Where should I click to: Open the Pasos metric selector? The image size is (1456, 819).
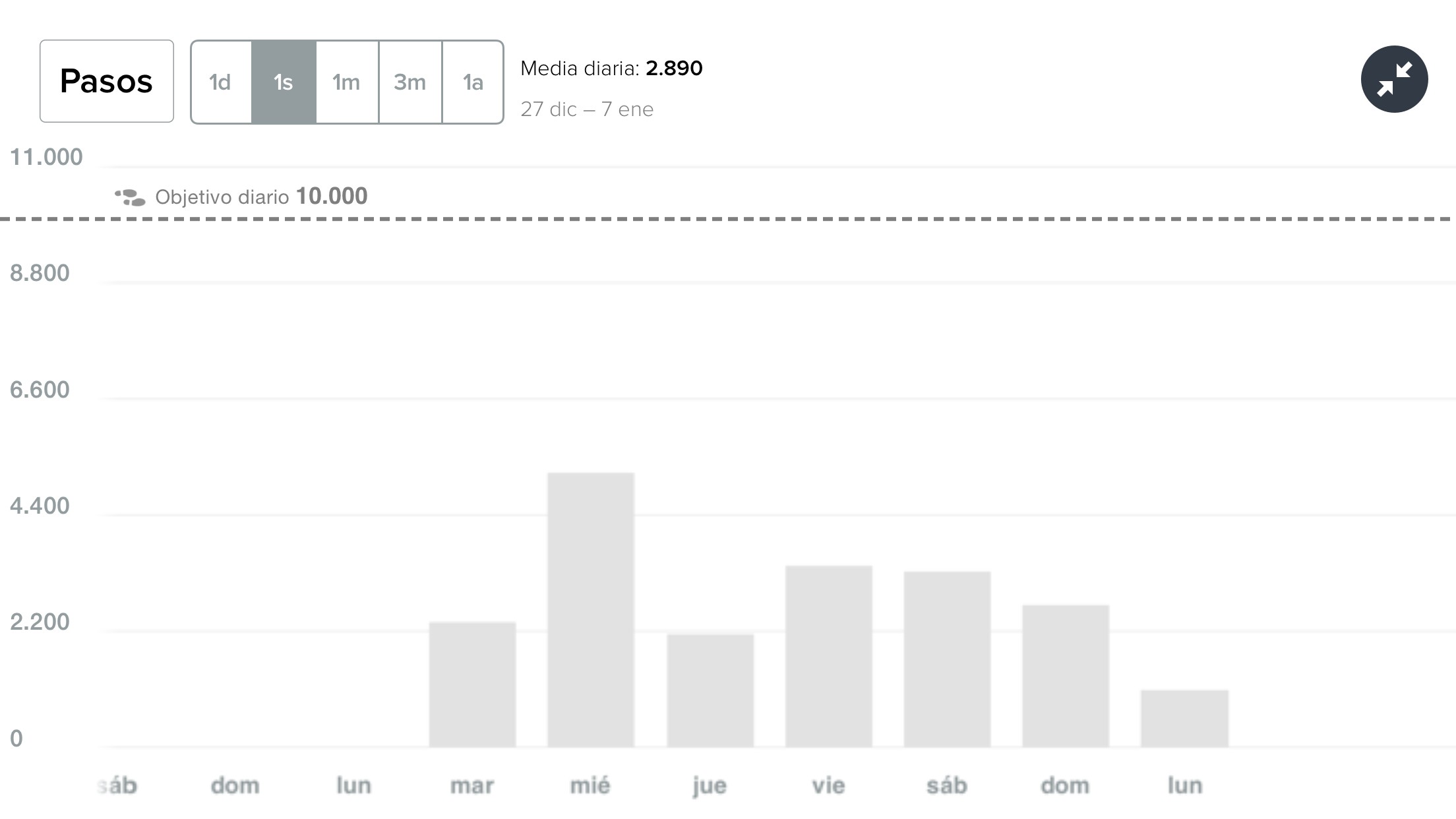click(x=107, y=81)
